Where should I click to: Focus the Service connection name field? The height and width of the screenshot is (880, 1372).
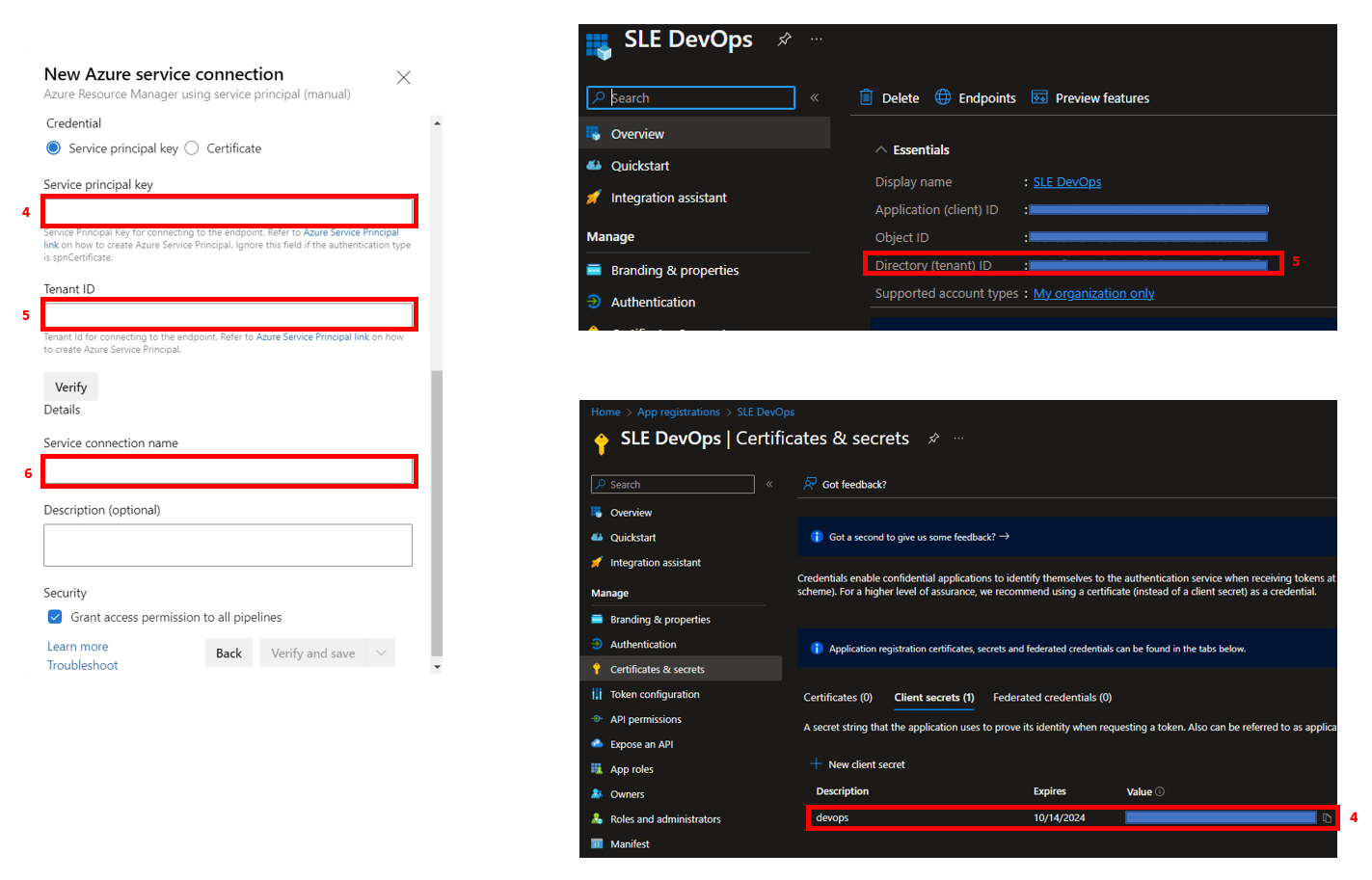coord(229,471)
